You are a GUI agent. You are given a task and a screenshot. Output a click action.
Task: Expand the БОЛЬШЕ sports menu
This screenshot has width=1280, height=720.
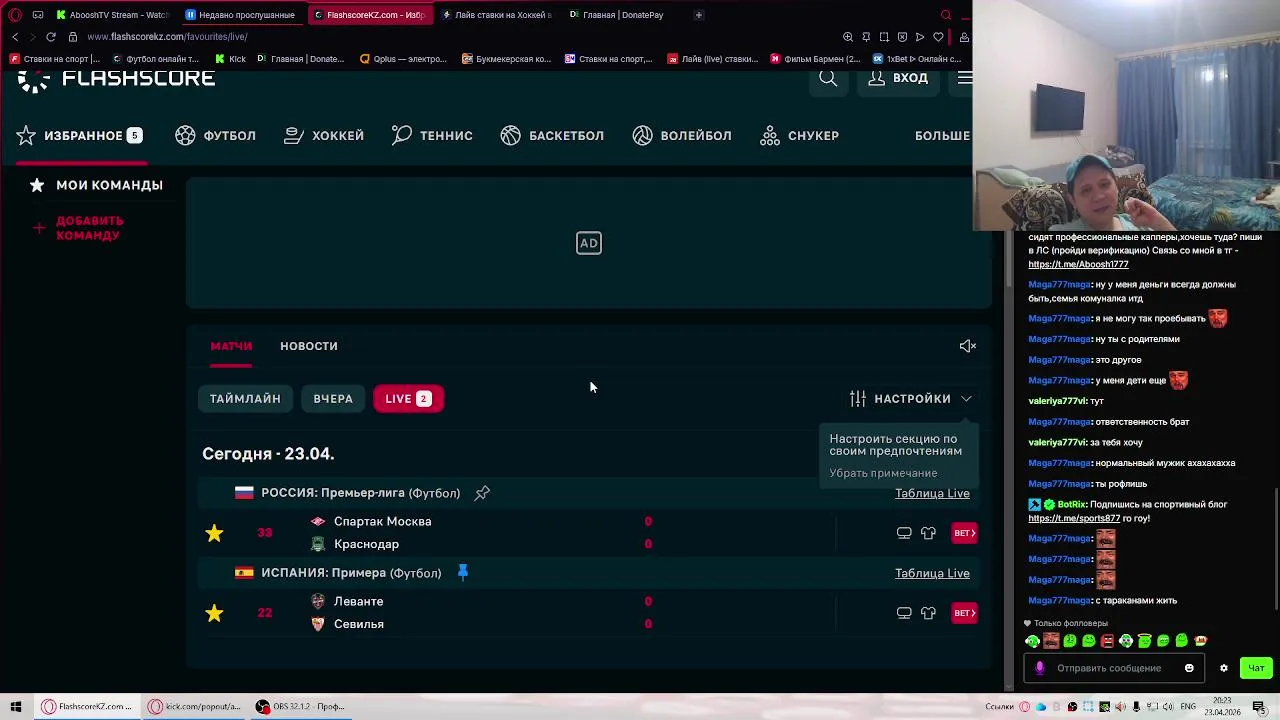(x=942, y=135)
